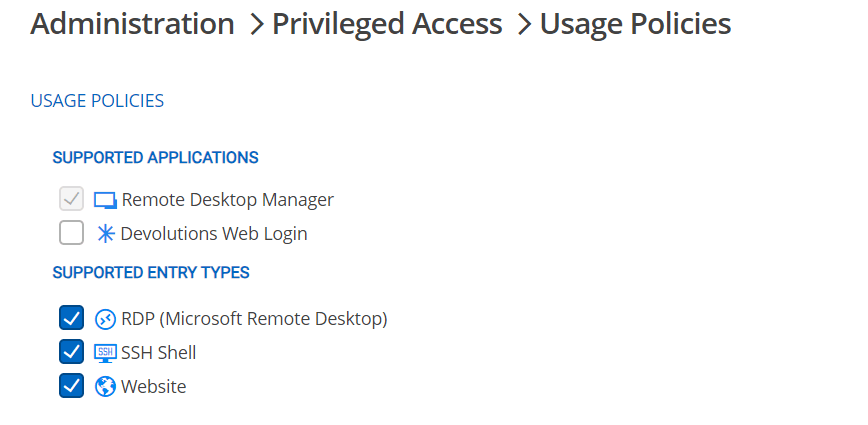Click the chevron before Usage Policies breadcrumb

pyautogui.click(x=523, y=24)
